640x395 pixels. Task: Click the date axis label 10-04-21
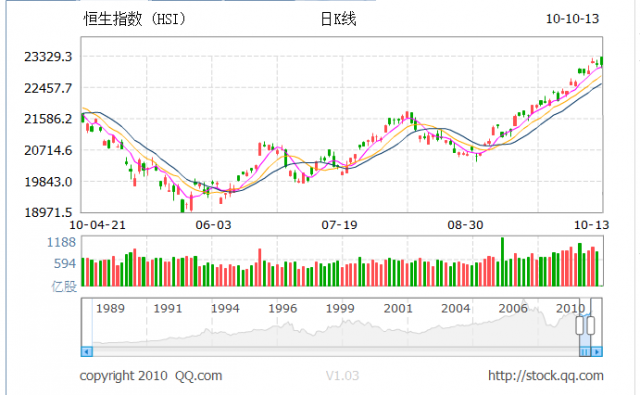pos(98,225)
